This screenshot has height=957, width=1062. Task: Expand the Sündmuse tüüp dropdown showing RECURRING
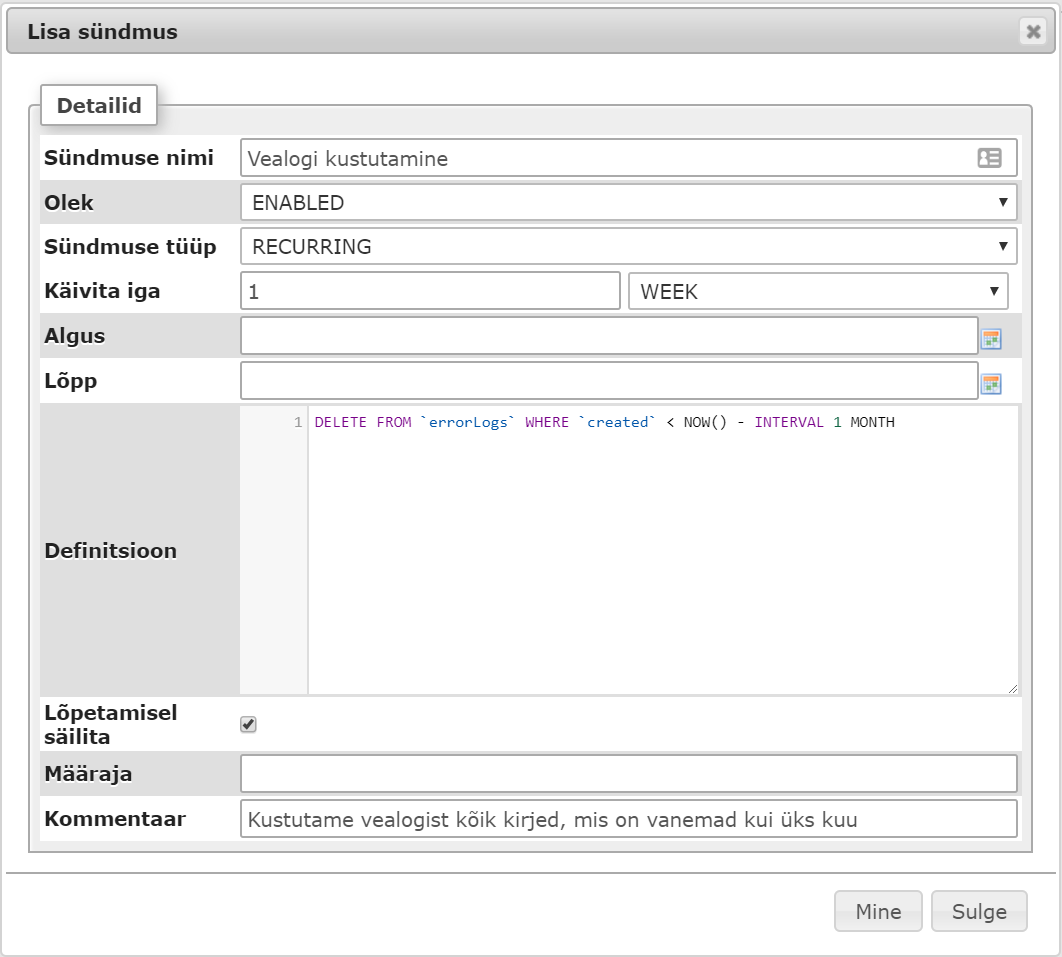[628, 247]
